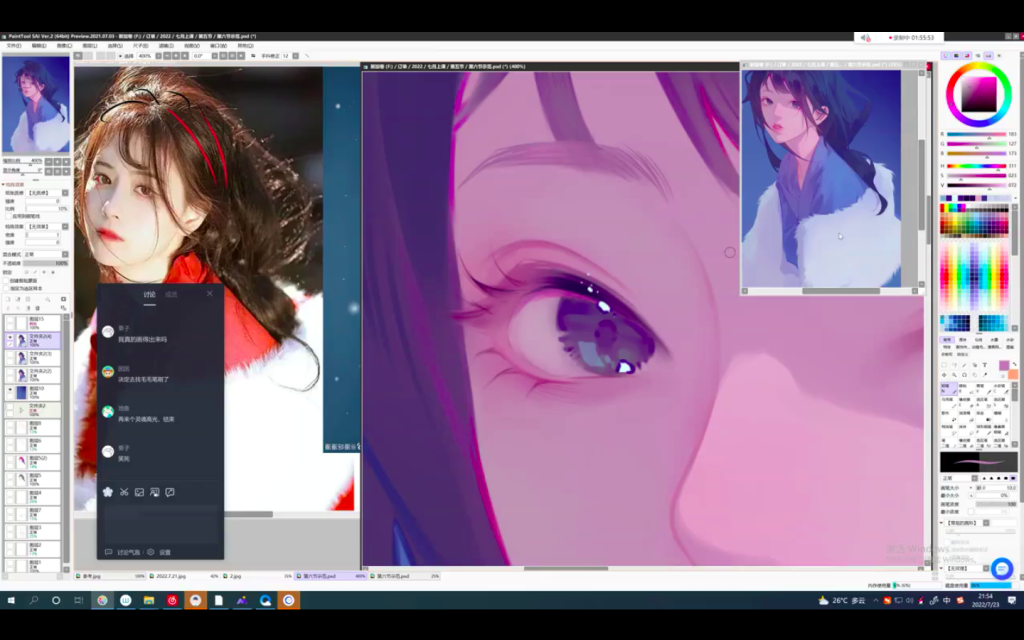Select the eyedropper tool

click(985, 375)
